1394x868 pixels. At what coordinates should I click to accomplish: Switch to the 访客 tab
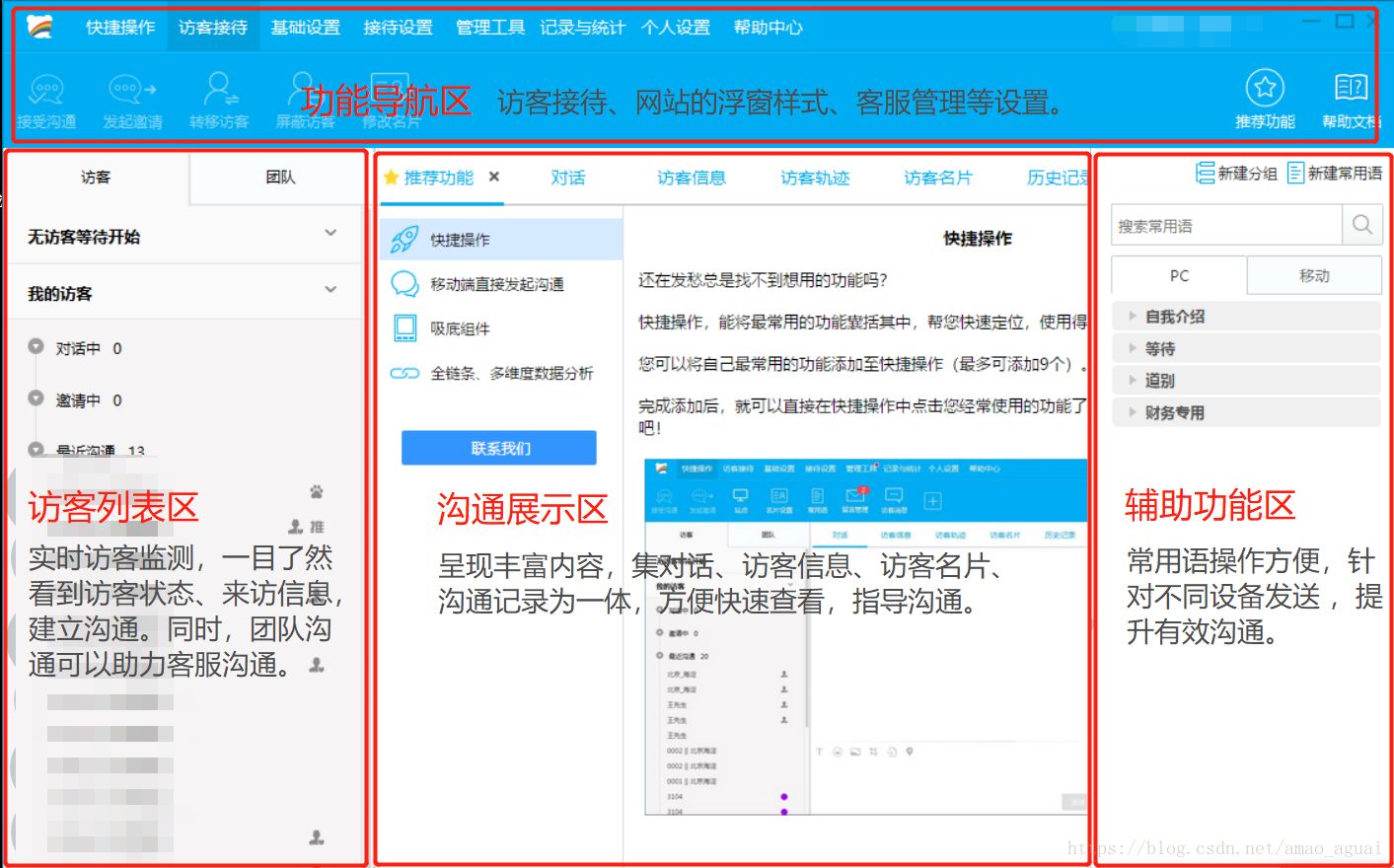coord(97,178)
